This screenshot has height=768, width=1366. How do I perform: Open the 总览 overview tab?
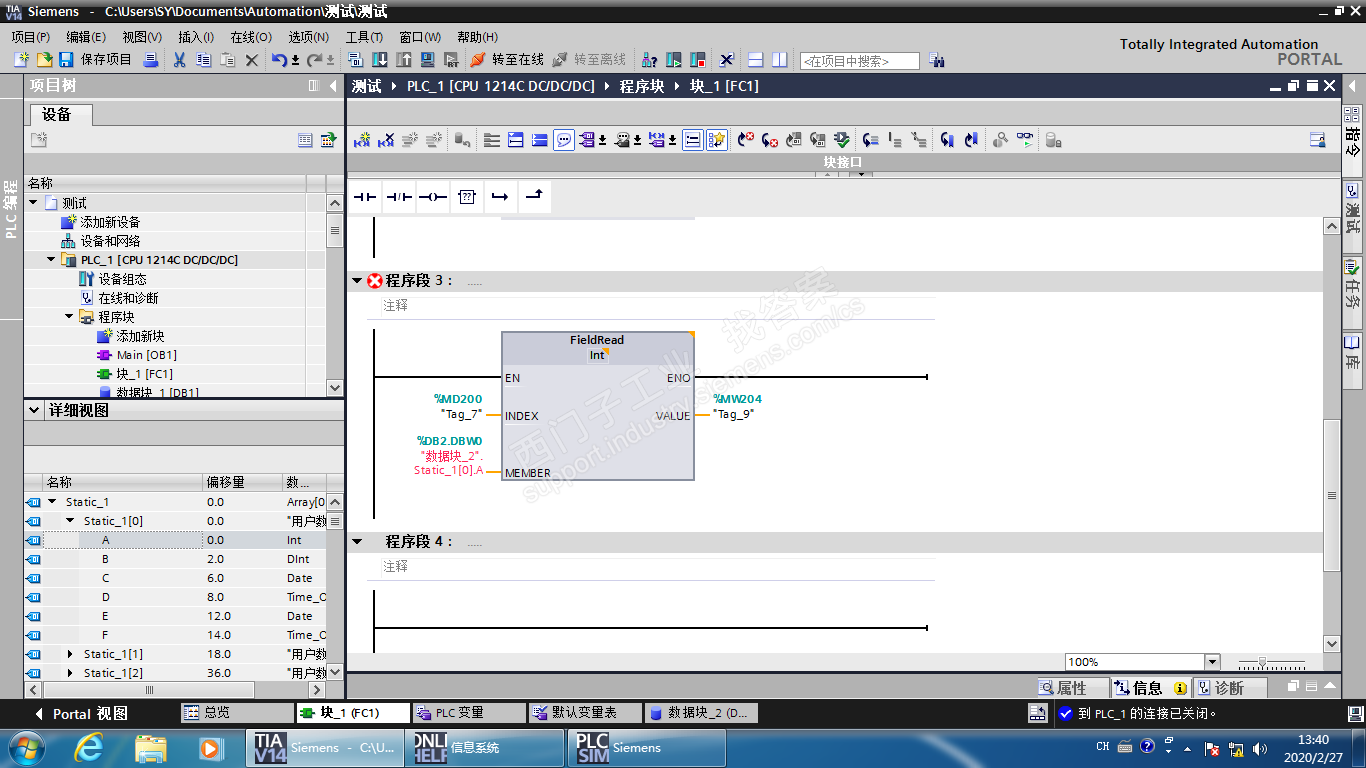[x=237, y=713]
